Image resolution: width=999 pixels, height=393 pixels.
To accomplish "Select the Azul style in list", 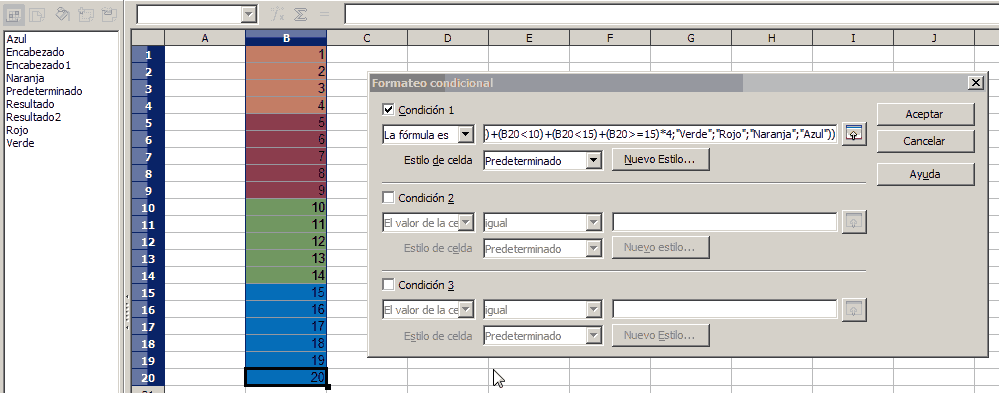I will coord(17,39).
